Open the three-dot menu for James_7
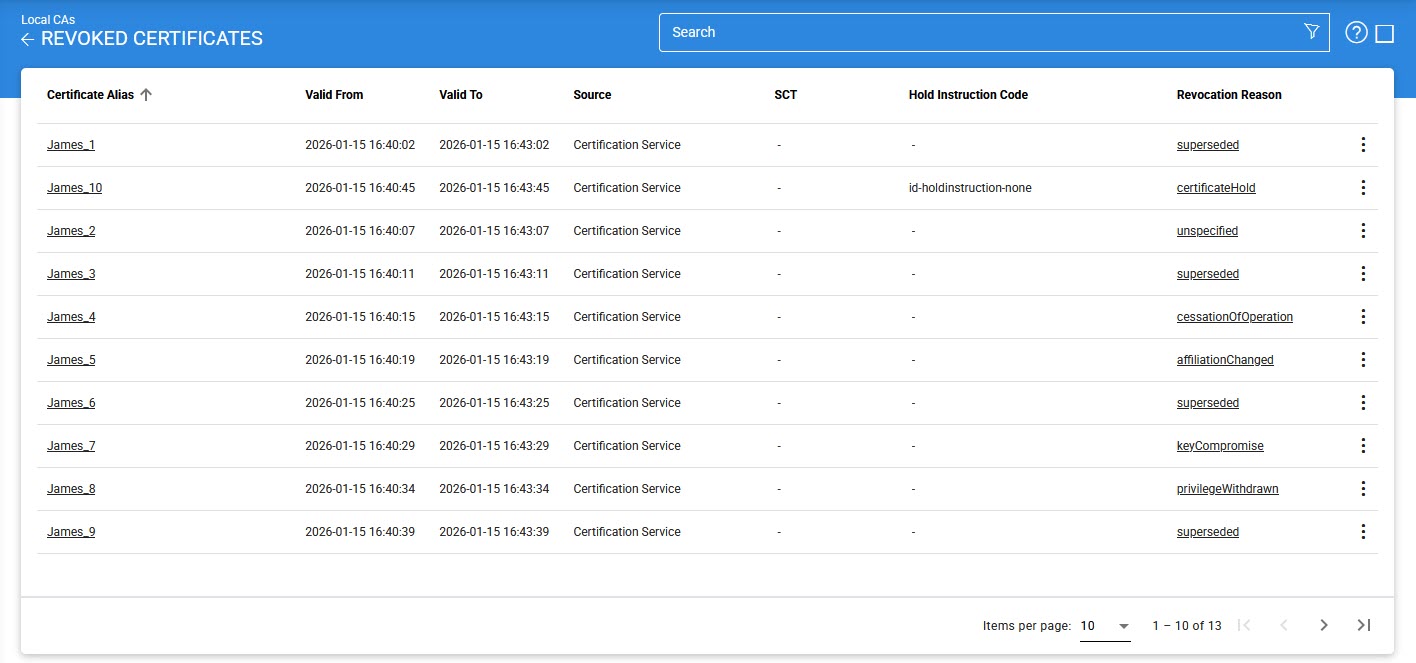This screenshot has width=1416, height=663. pyautogui.click(x=1362, y=446)
